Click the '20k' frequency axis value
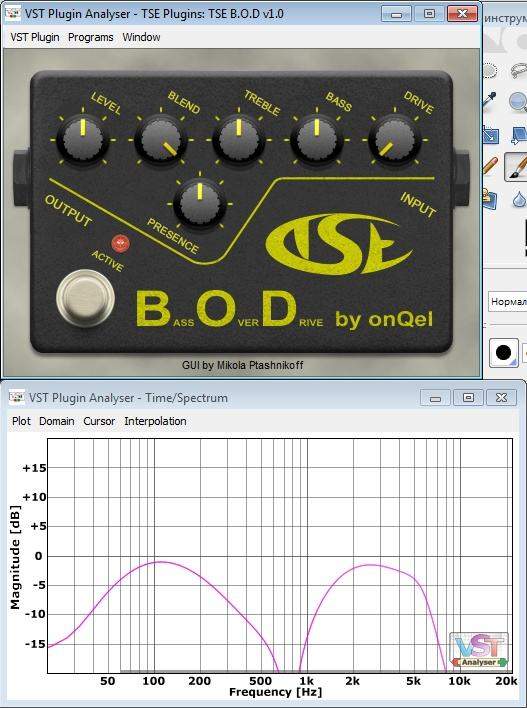The image size is (527, 708). coord(506,681)
